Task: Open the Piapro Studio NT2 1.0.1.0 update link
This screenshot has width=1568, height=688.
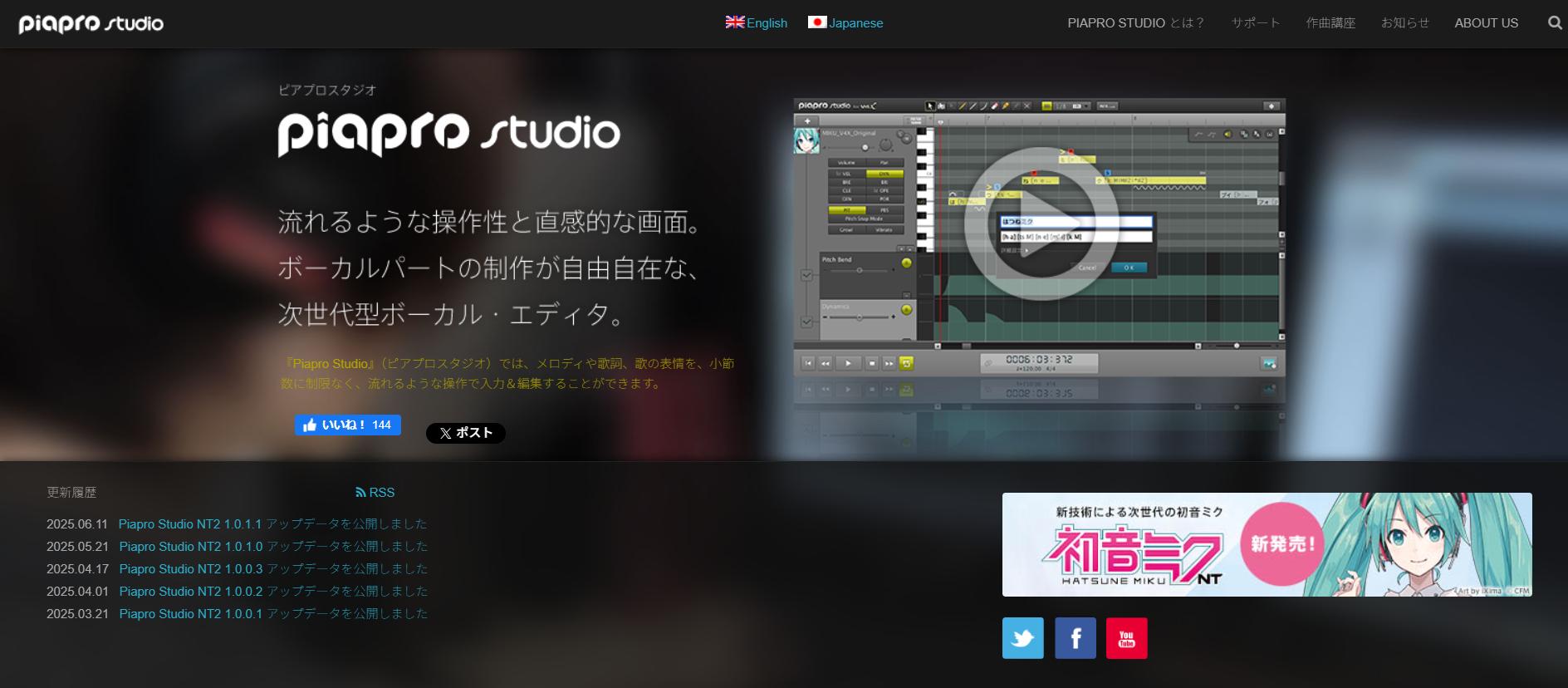Action: [274, 547]
